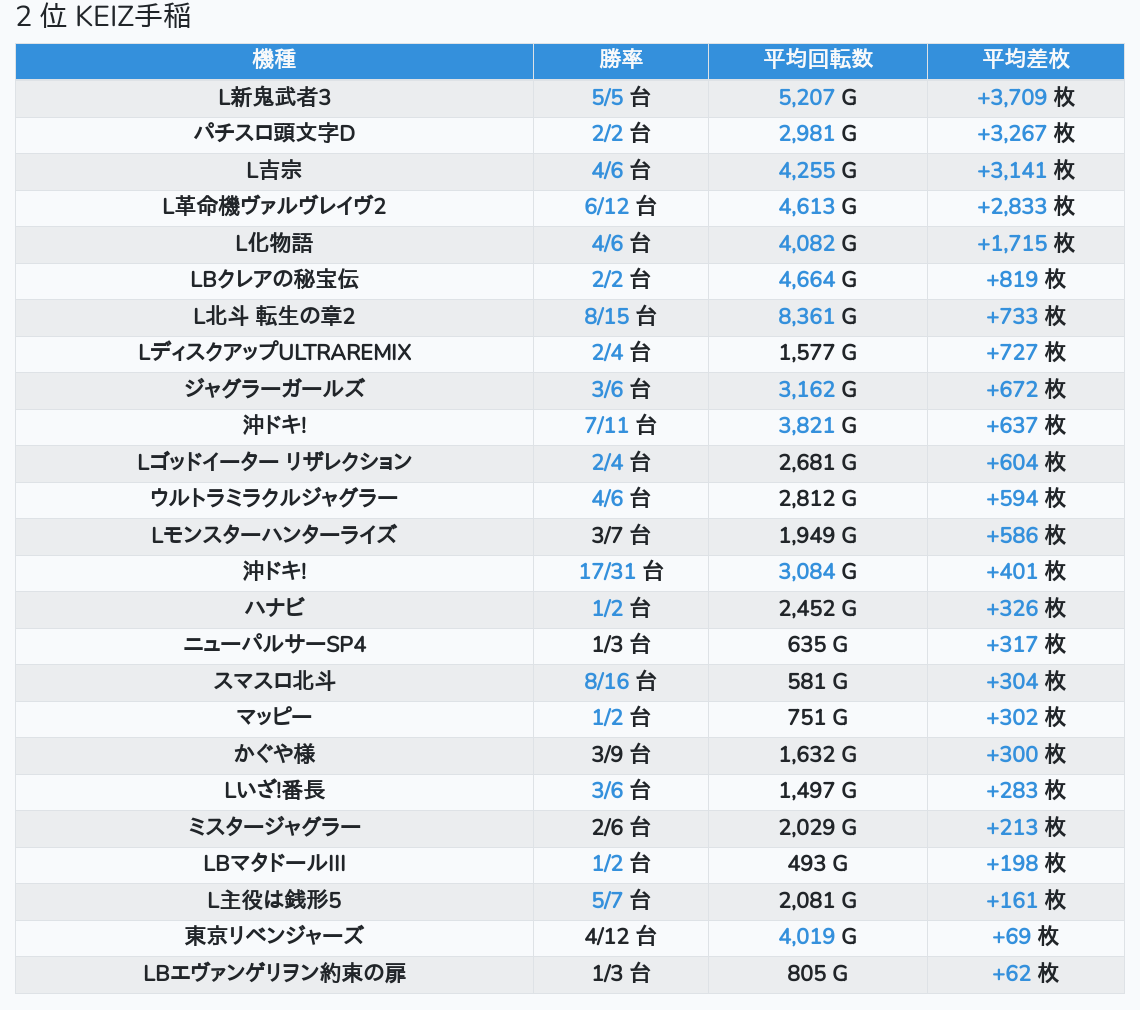
Task: Click the L新鬼武者3 machine name
Action: click(x=274, y=98)
